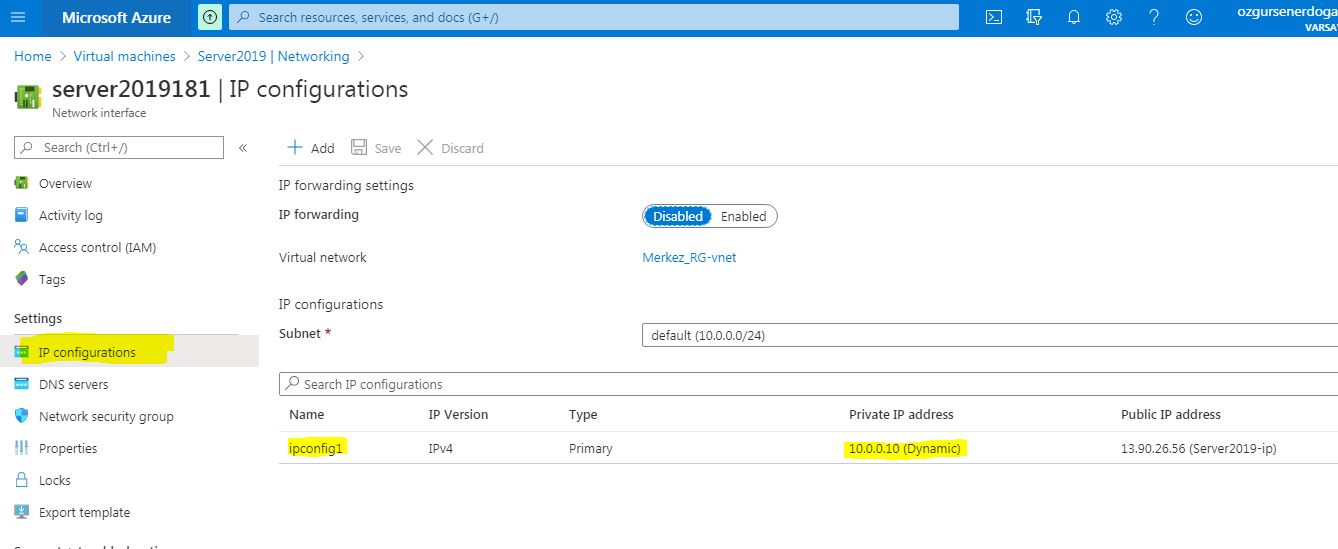Open Locks in the sidebar
This screenshot has height=549, width=1338.
coord(55,480)
